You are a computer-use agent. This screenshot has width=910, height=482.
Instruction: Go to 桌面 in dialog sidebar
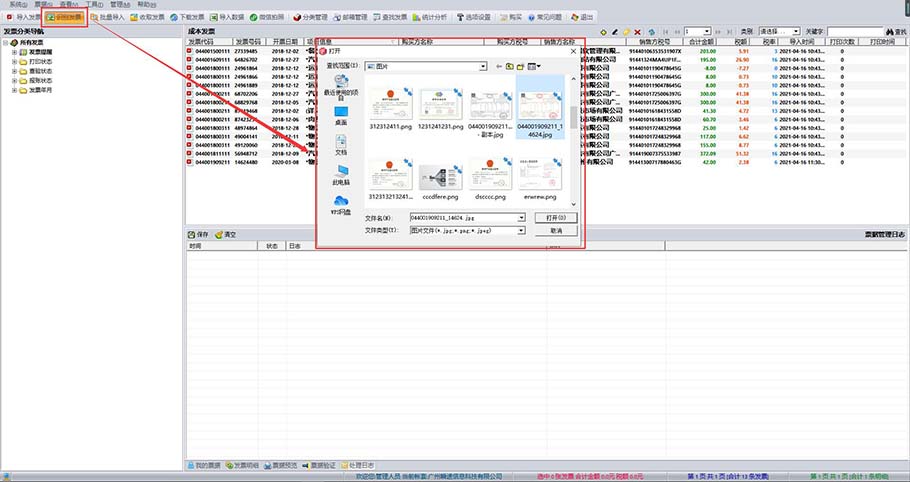[x=341, y=116]
